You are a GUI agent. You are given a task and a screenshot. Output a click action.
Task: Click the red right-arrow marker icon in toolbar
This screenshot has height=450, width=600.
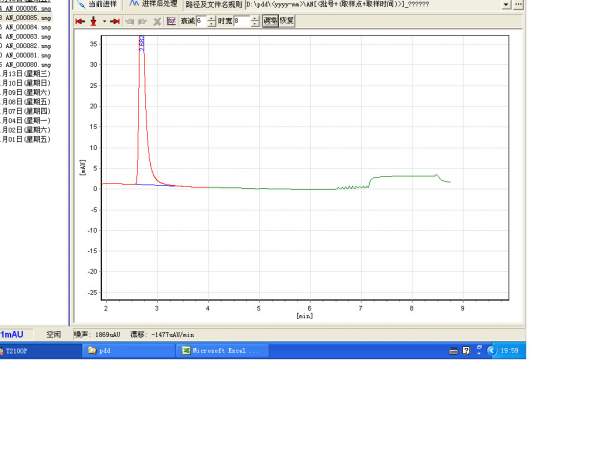pos(115,21)
